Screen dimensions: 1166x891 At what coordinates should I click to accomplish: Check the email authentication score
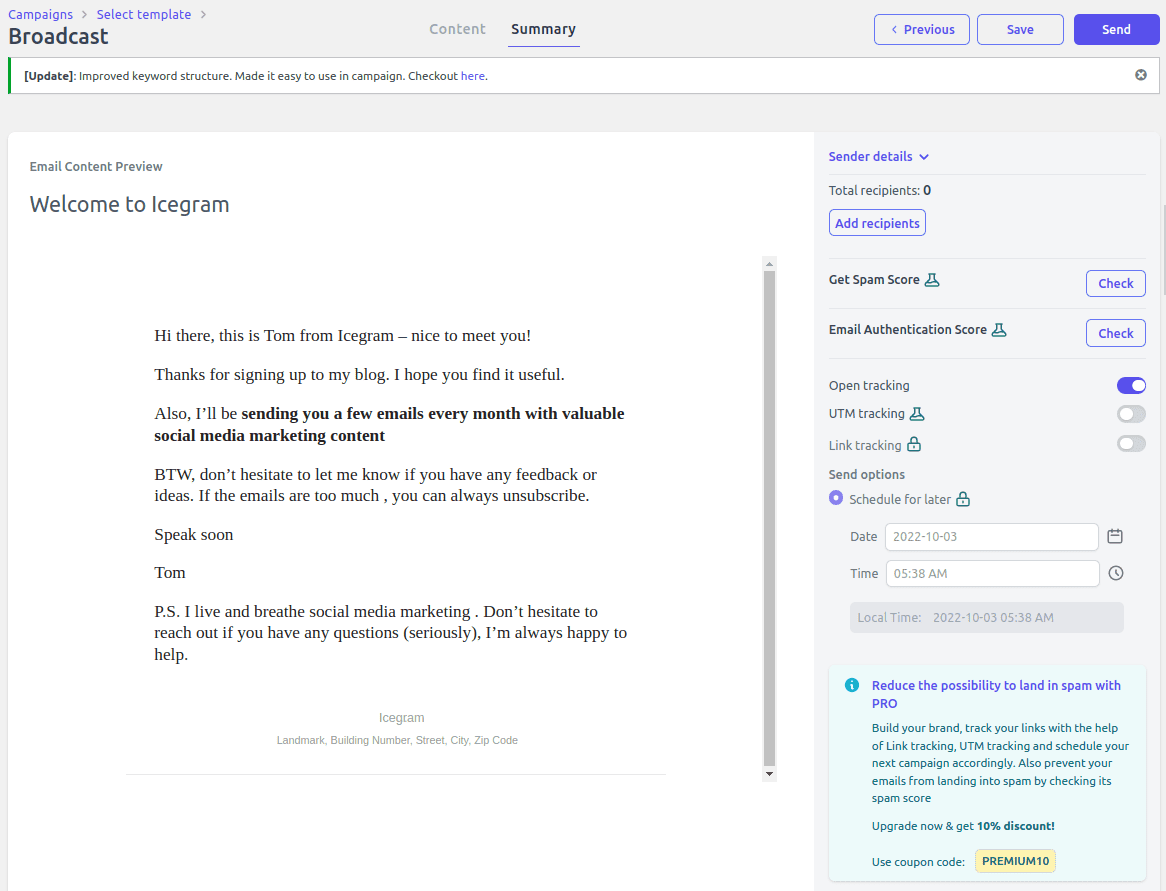[1115, 333]
